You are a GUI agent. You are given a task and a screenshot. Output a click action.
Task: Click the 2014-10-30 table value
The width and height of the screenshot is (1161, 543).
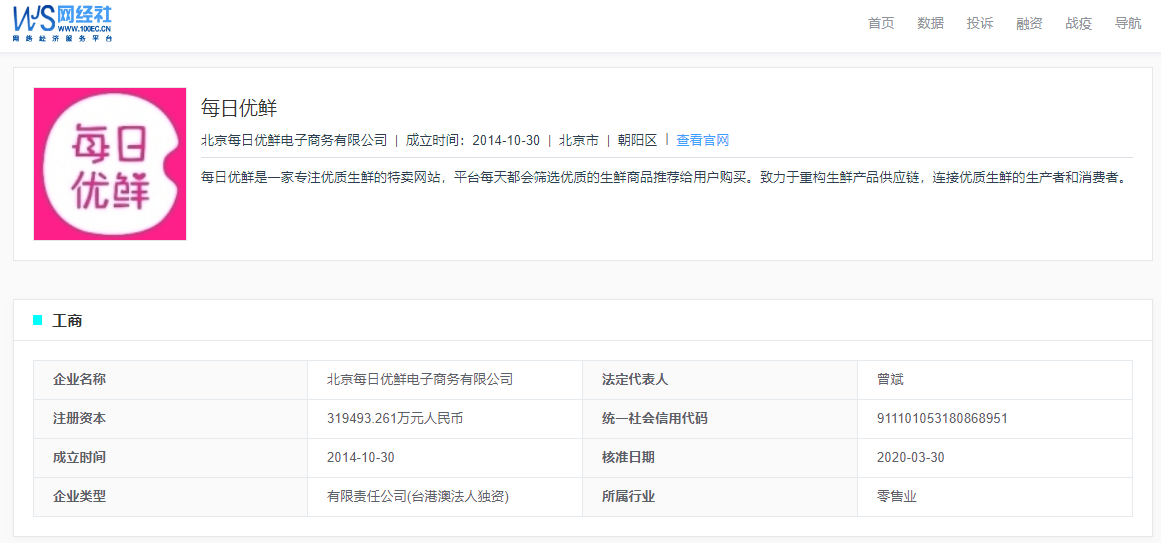(361, 458)
